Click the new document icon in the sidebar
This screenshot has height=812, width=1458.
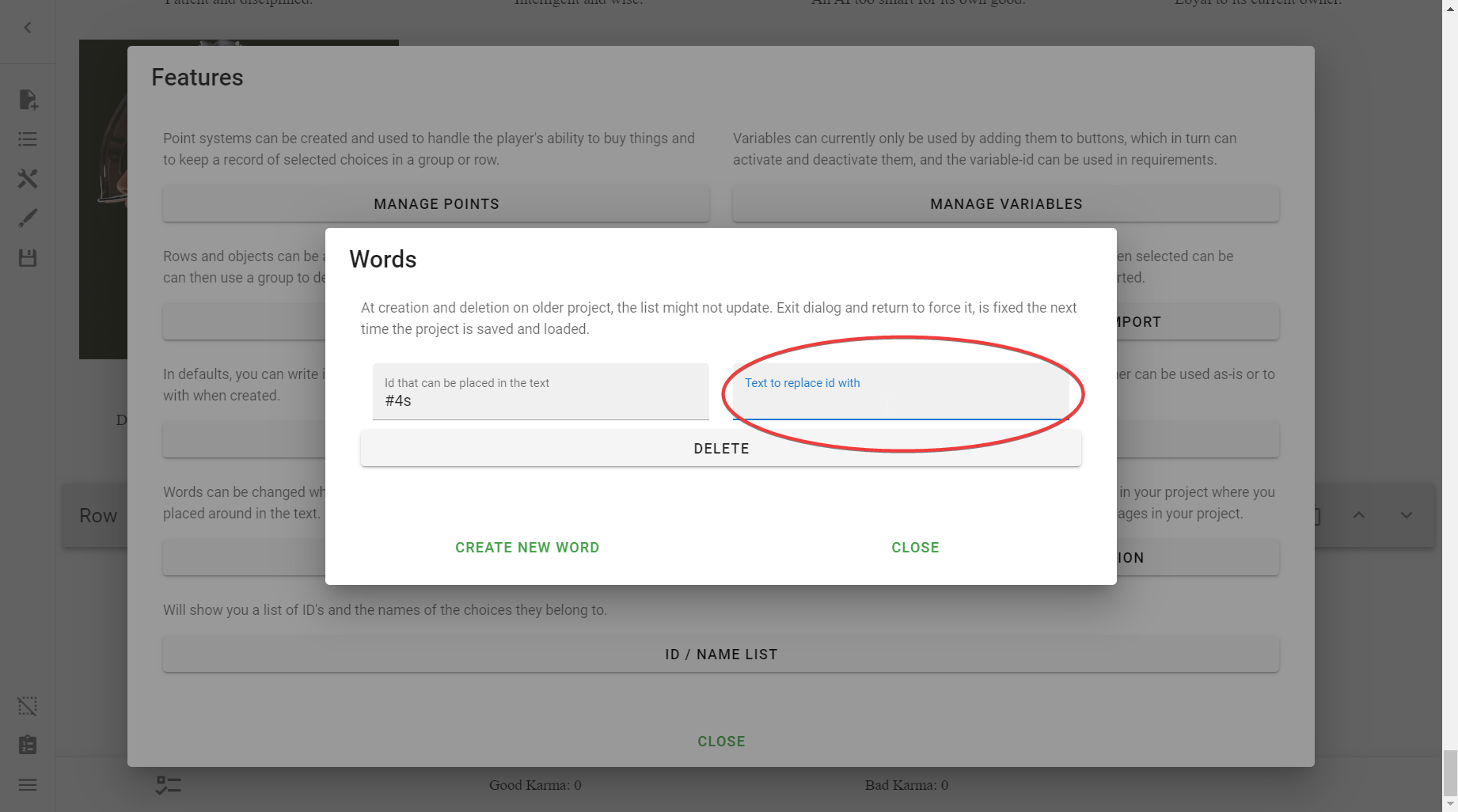pos(28,101)
